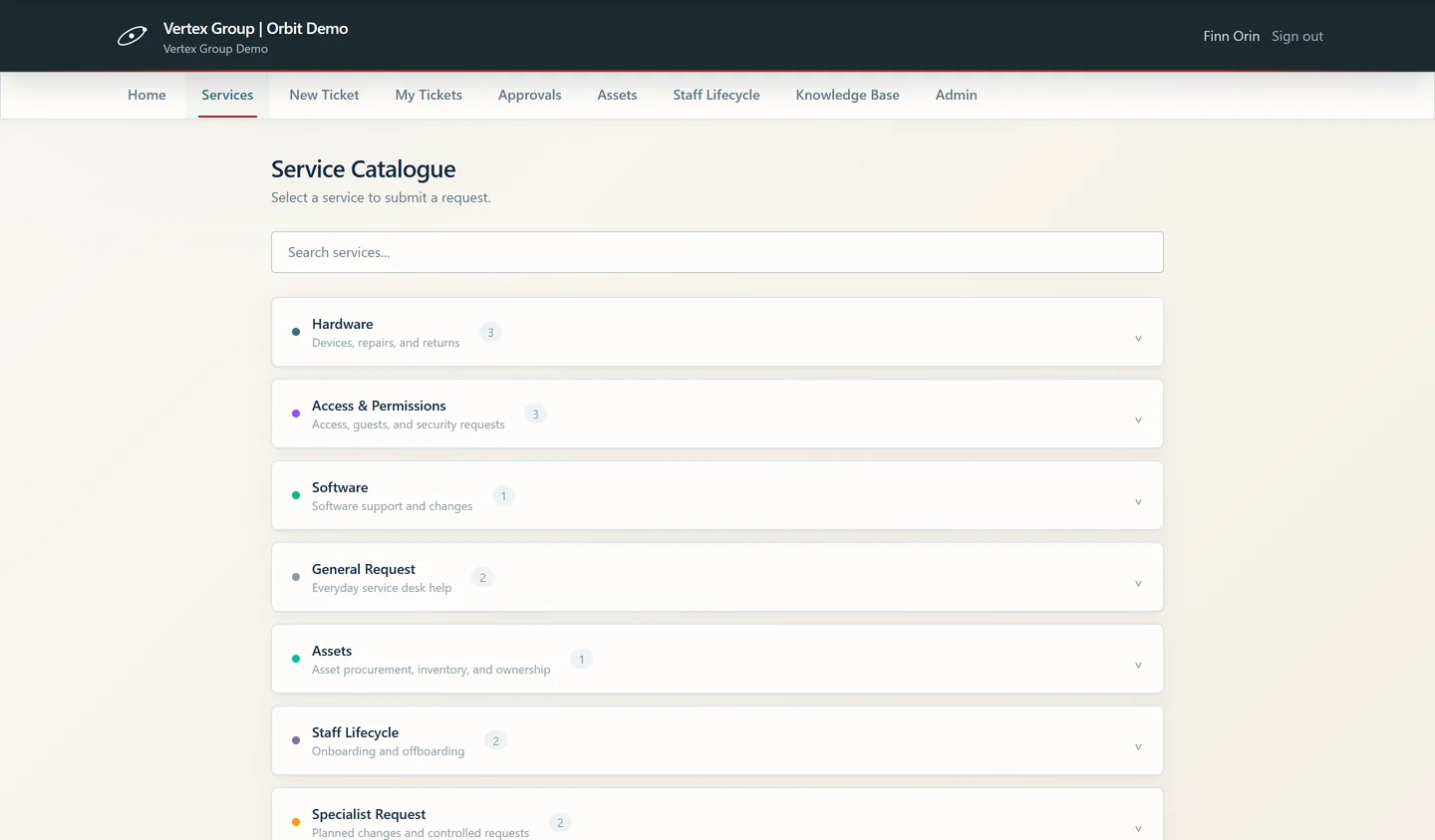Click the purple Access & Permissions dot
The height and width of the screenshot is (840, 1435).
pos(296,414)
